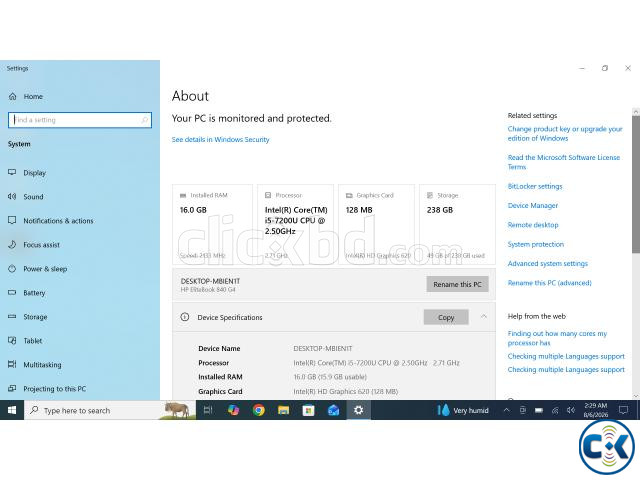Click the taskbar Type here to search box
This screenshot has height=480, width=640.
point(110,410)
